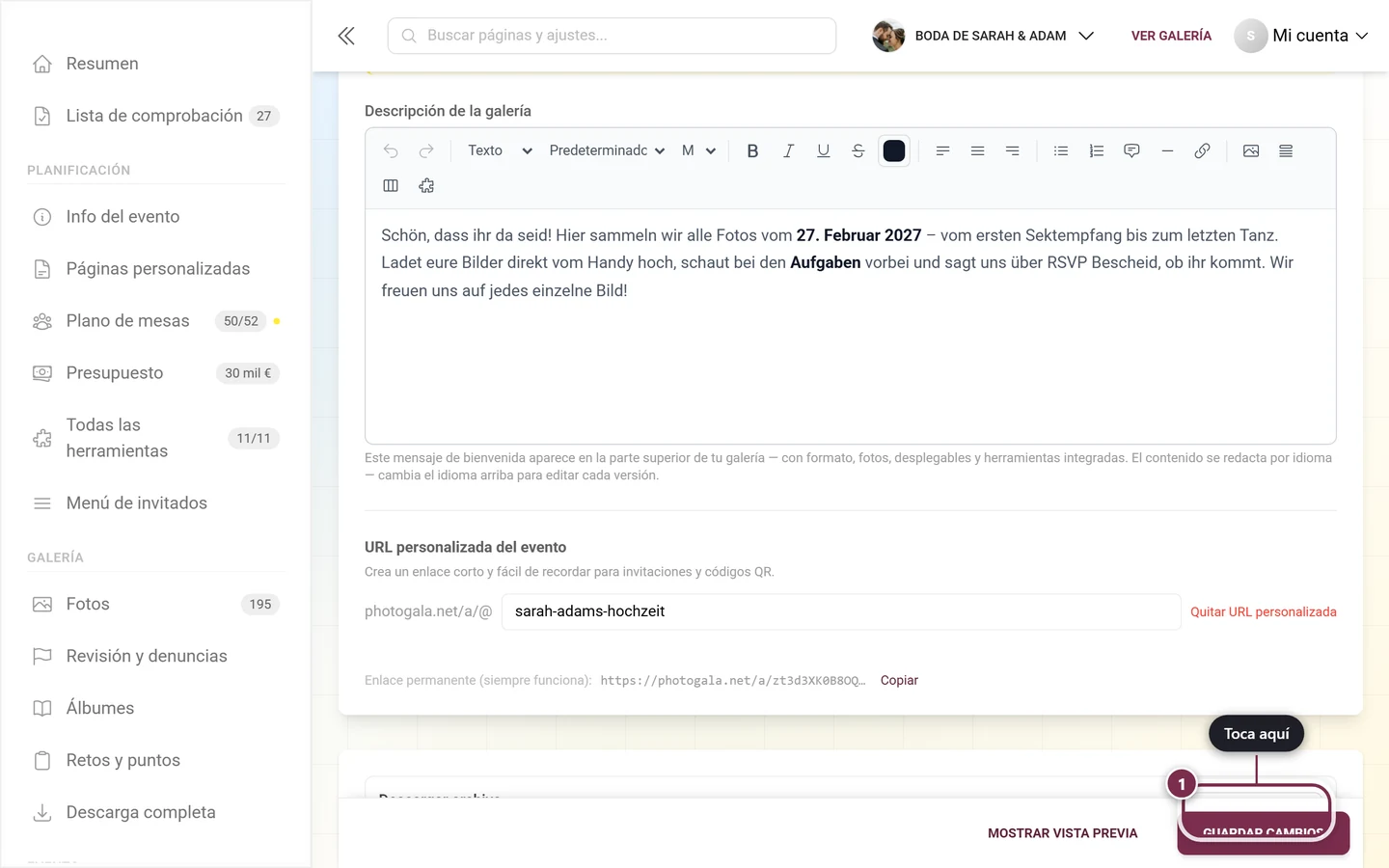The height and width of the screenshot is (868, 1389).
Task: Click Quitar URL personalizada
Action: (1263, 611)
